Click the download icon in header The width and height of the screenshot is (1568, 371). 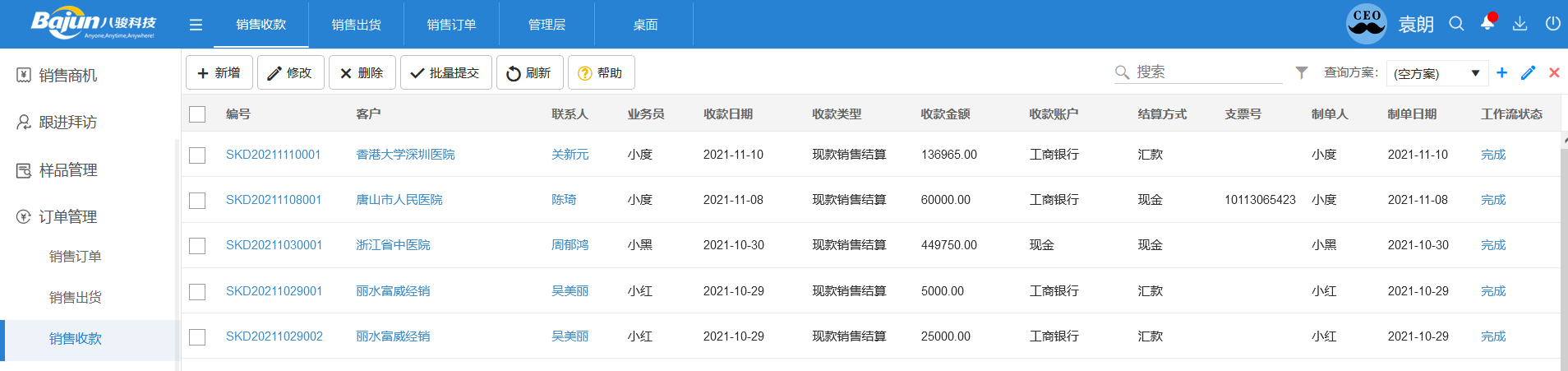1520,24
